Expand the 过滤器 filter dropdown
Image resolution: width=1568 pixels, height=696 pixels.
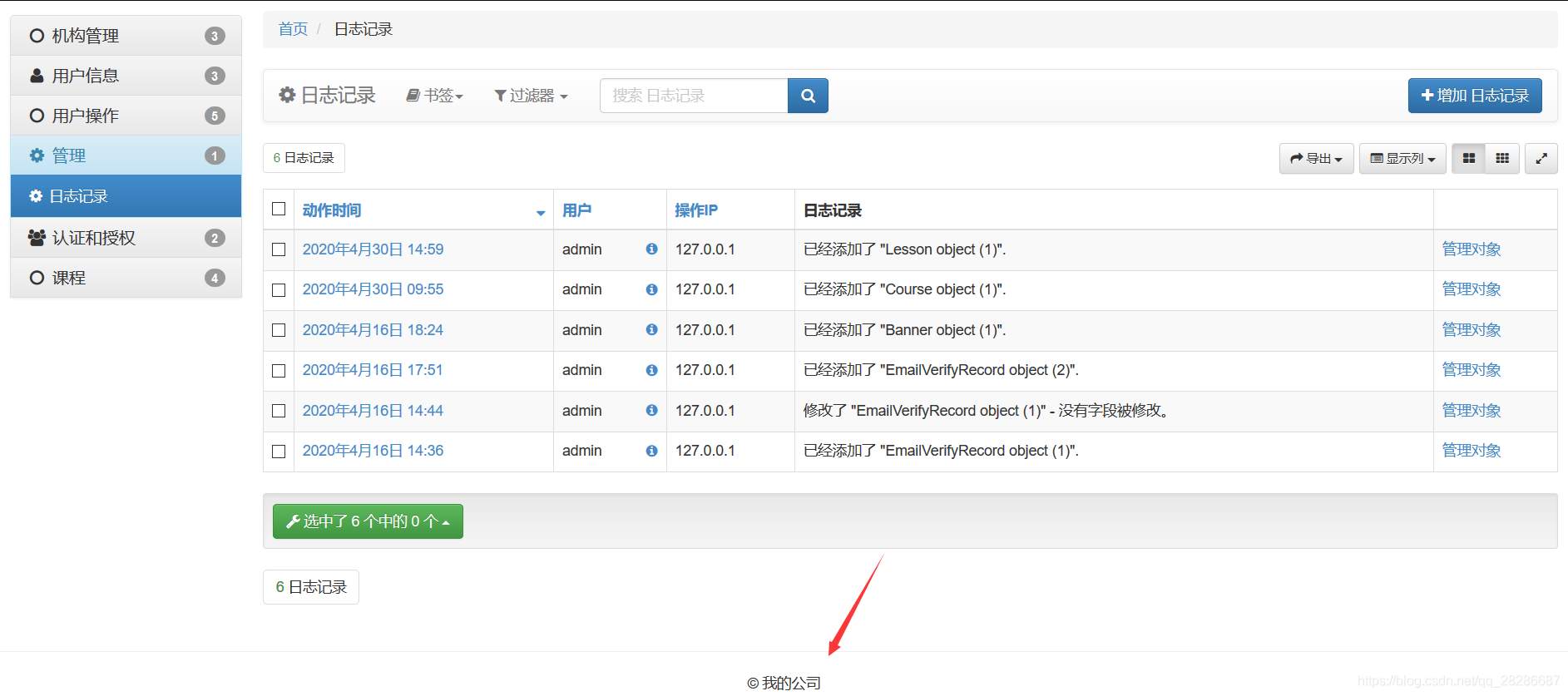531,96
